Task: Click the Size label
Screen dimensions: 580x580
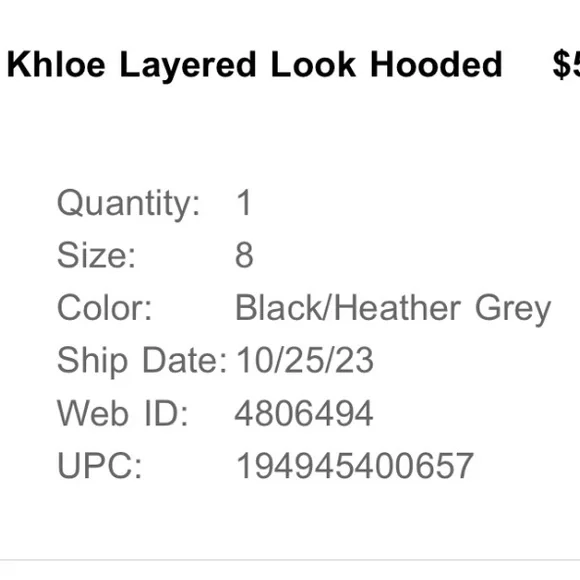Action: tap(96, 255)
